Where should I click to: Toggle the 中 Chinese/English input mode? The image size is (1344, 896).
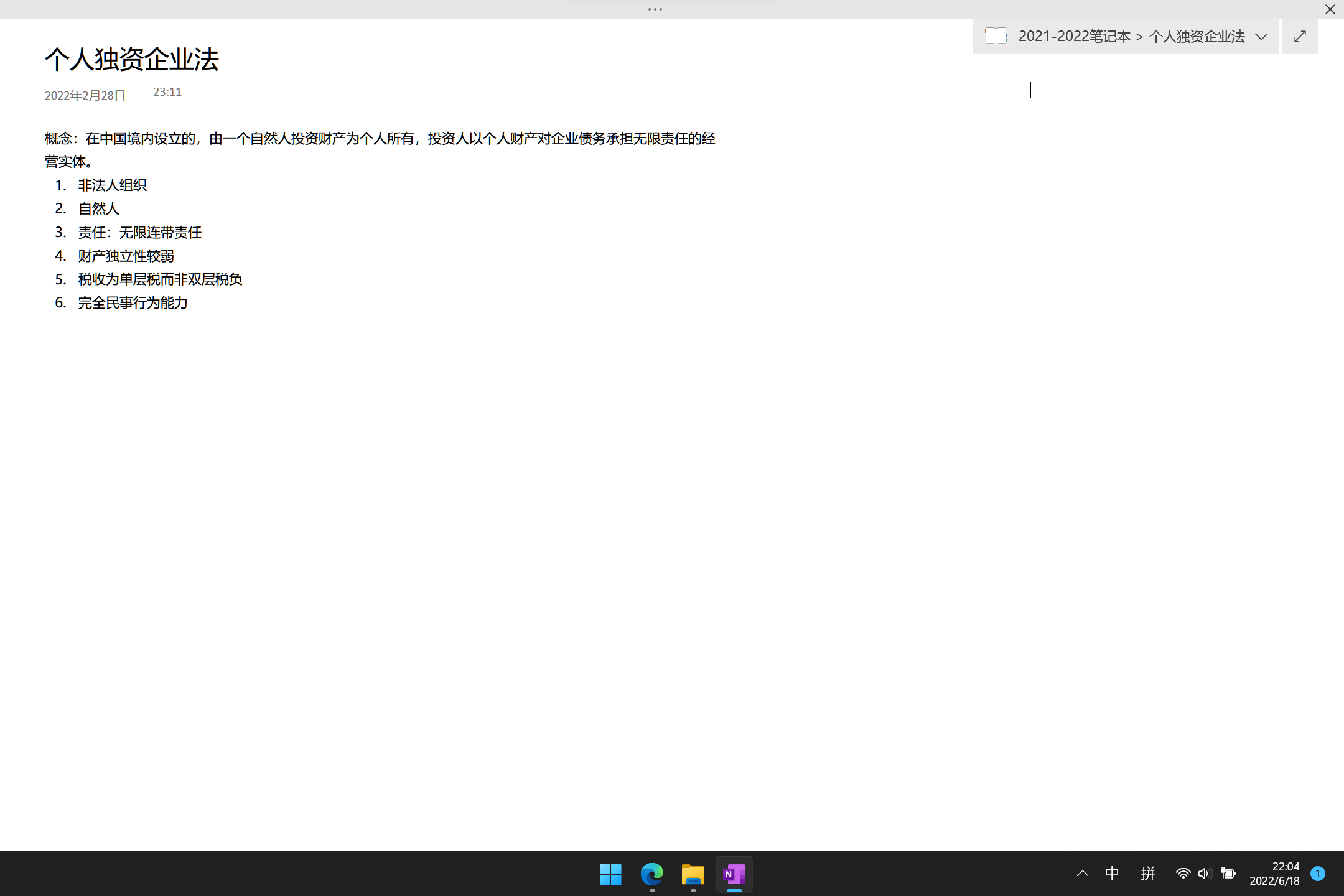(1112, 874)
